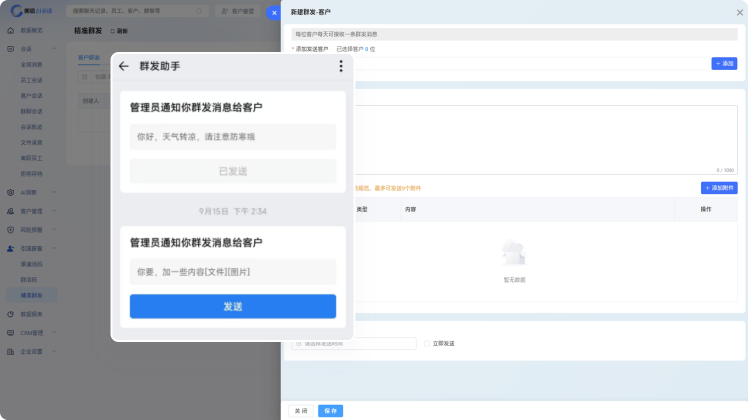Image resolution: width=748 pixels, height=420 pixels.
Task: Click the 关闭 button at bottom
Action: (301, 410)
